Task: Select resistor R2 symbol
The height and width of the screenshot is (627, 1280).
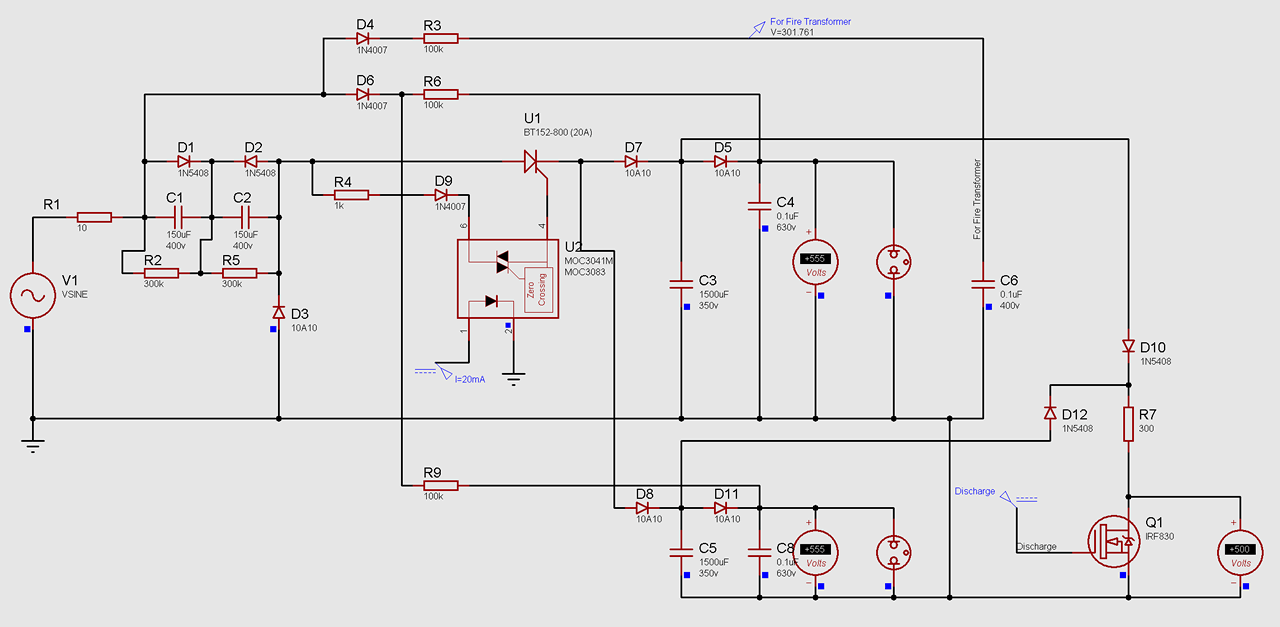Action: coord(161,273)
